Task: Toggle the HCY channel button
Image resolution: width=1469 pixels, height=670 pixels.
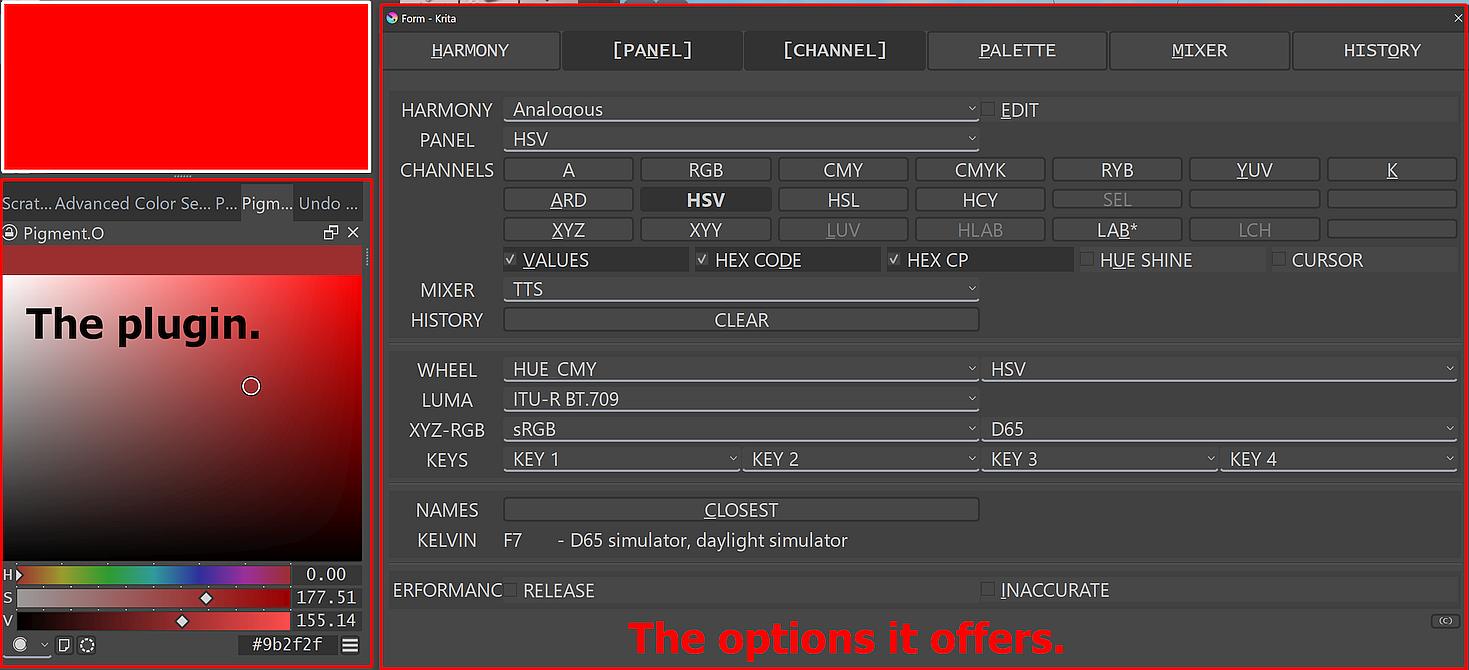Action: click(x=980, y=200)
